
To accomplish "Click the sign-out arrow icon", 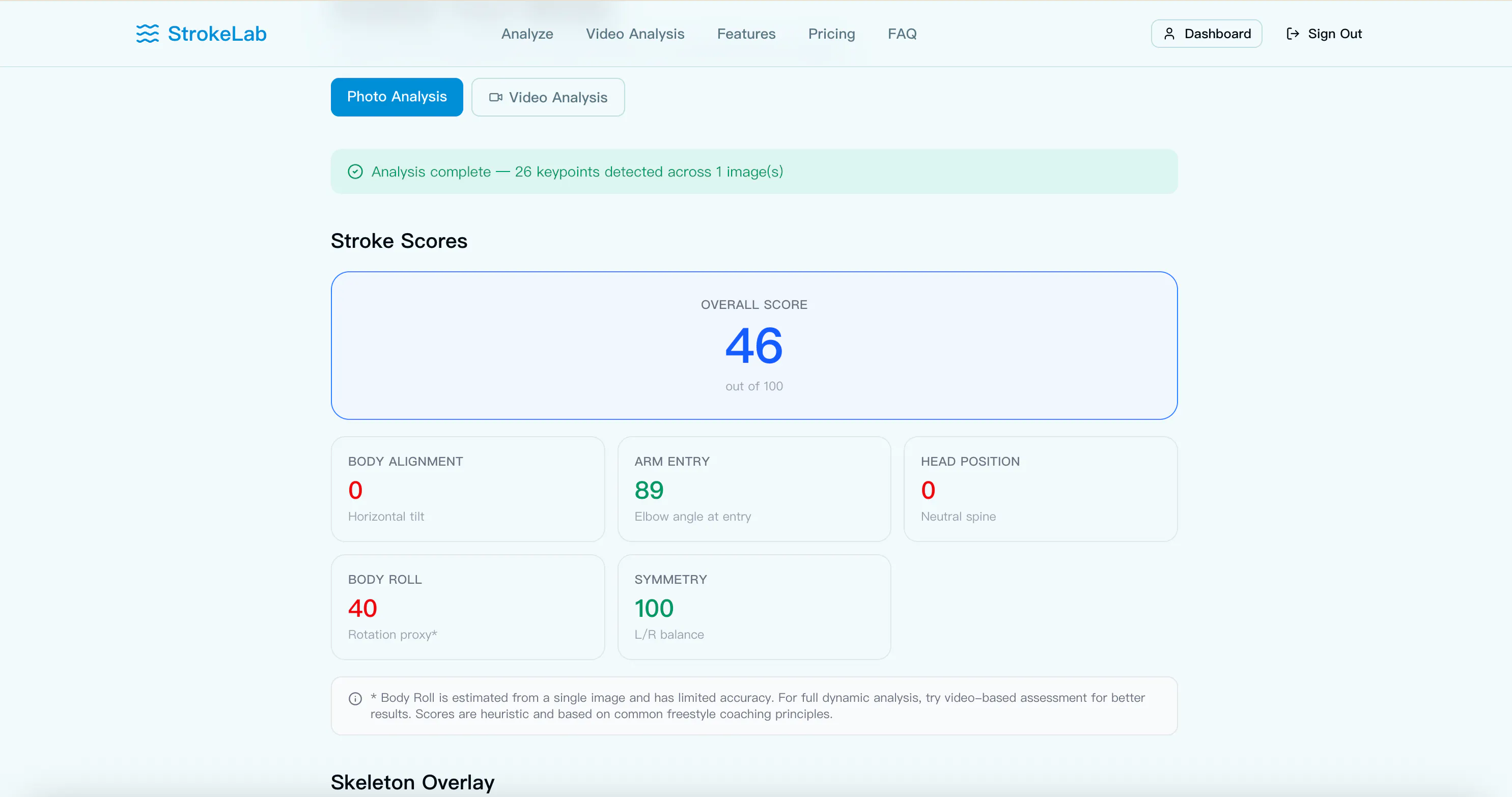I will click(1293, 34).
